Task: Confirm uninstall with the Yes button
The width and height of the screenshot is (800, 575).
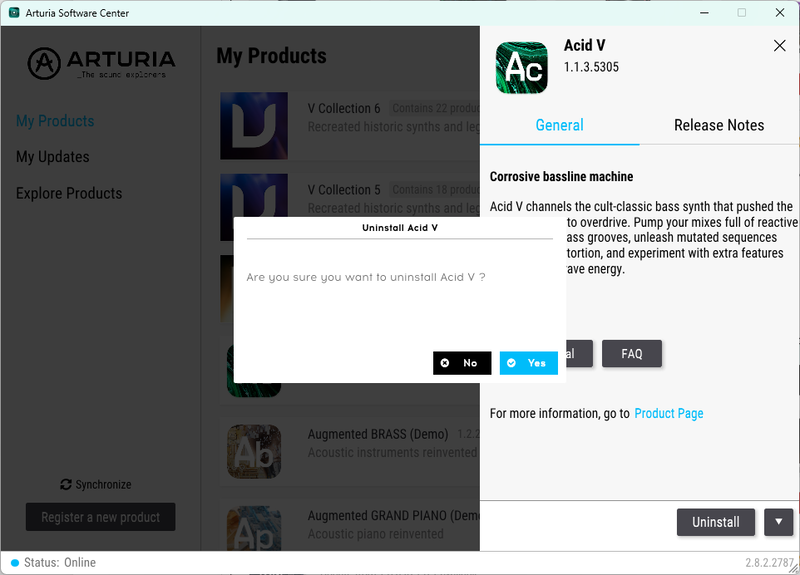Action: [x=528, y=363]
